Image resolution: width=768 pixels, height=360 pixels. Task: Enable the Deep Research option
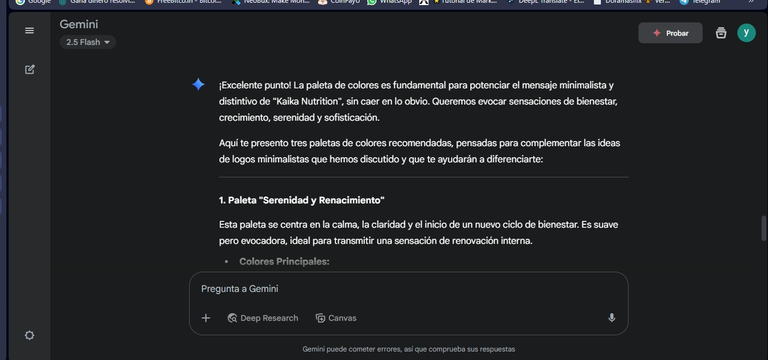coord(263,318)
